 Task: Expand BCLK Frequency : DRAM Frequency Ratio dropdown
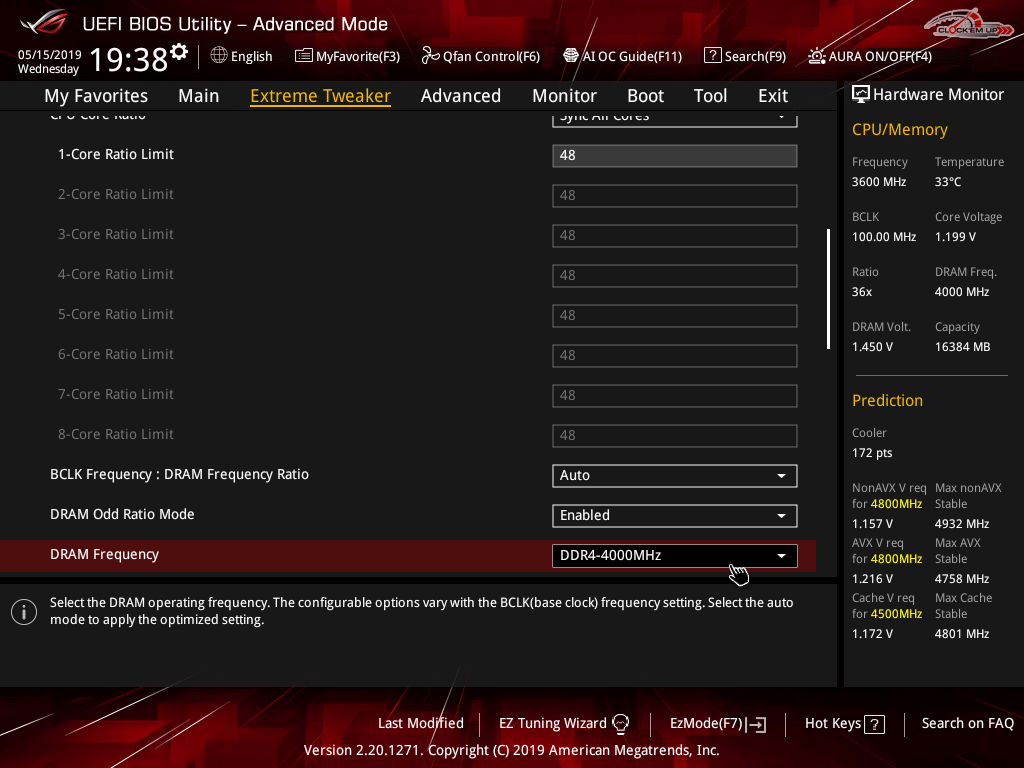(674, 475)
